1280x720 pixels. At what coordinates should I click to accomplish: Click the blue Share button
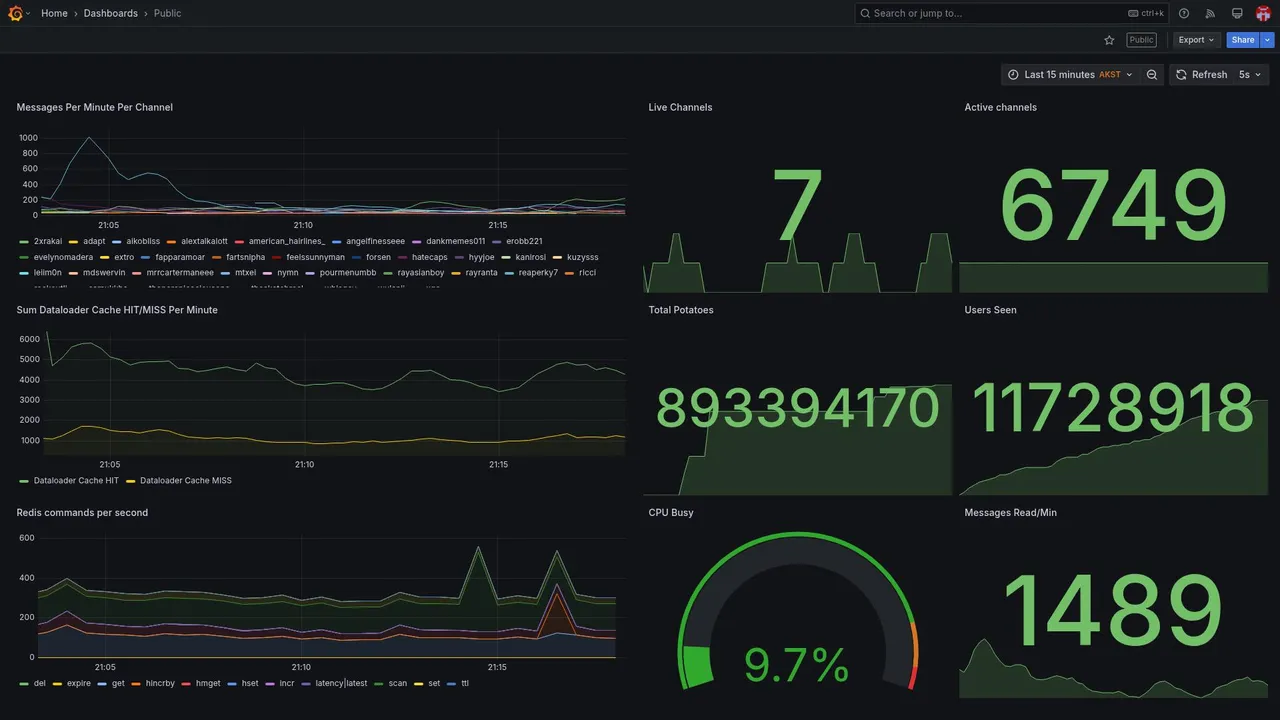tap(1243, 40)
